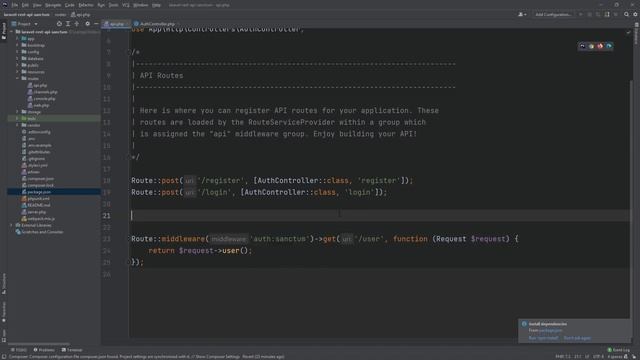Click the Select Opened File target icon
The image size is (640, 360).
[x=59, y=24]
